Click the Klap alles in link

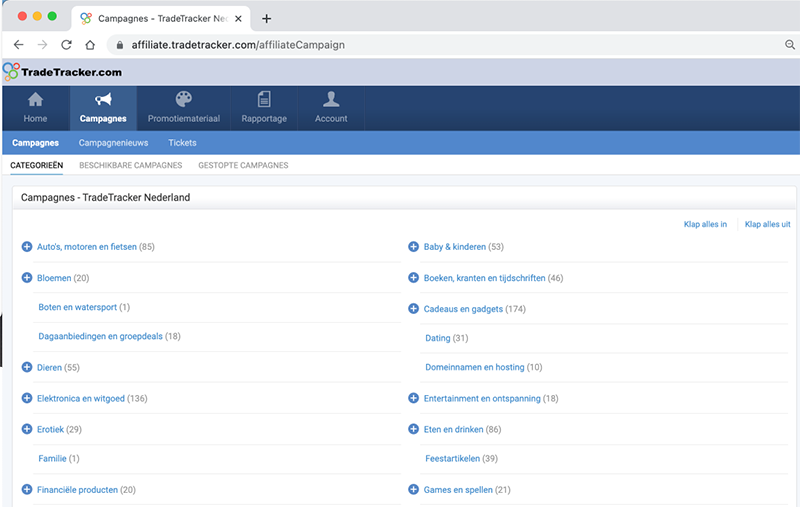click(705, 224)
